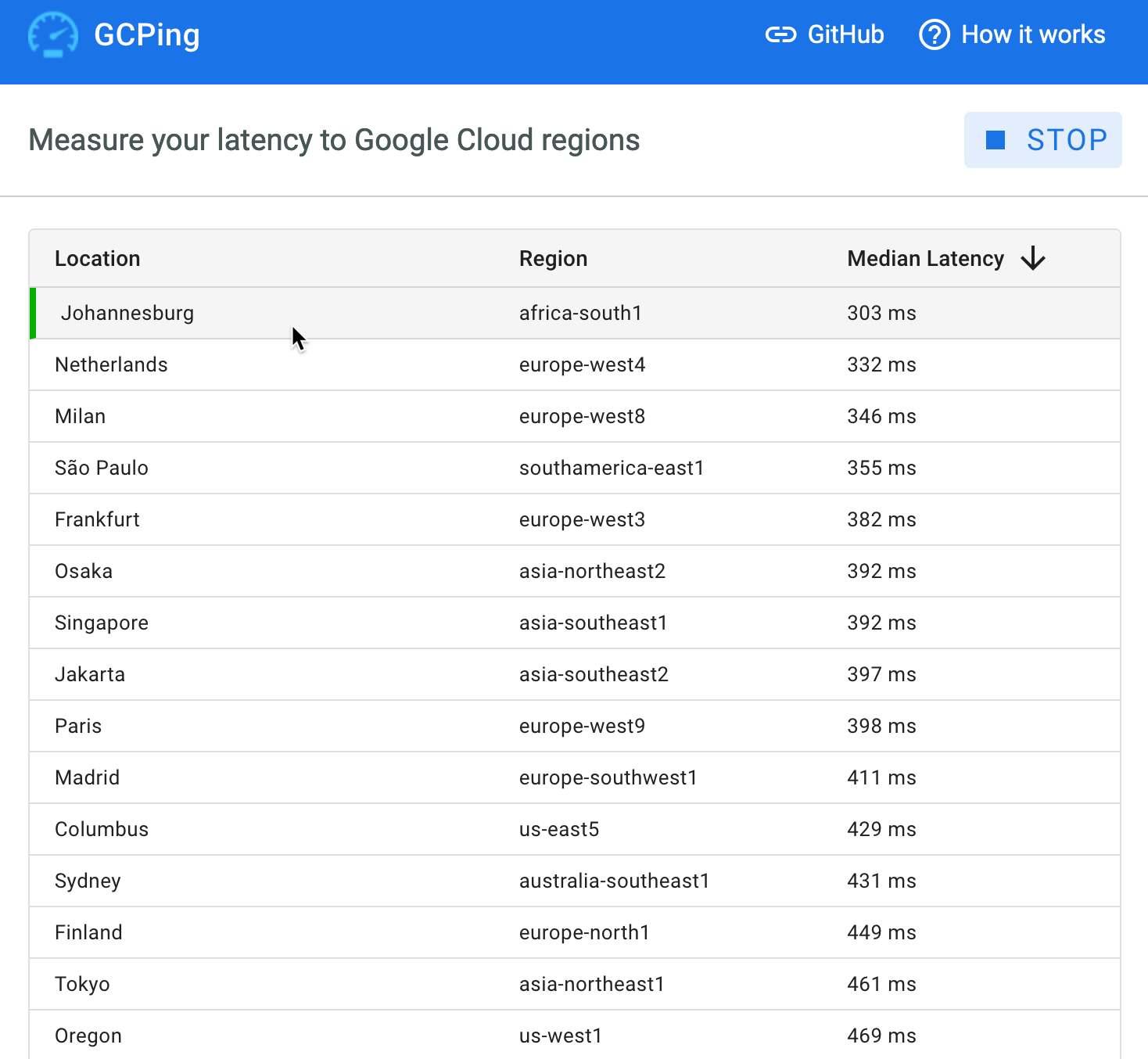The image size is (1148, 1059).
Task: Click the Oregon location cell
Action: 88,1036
